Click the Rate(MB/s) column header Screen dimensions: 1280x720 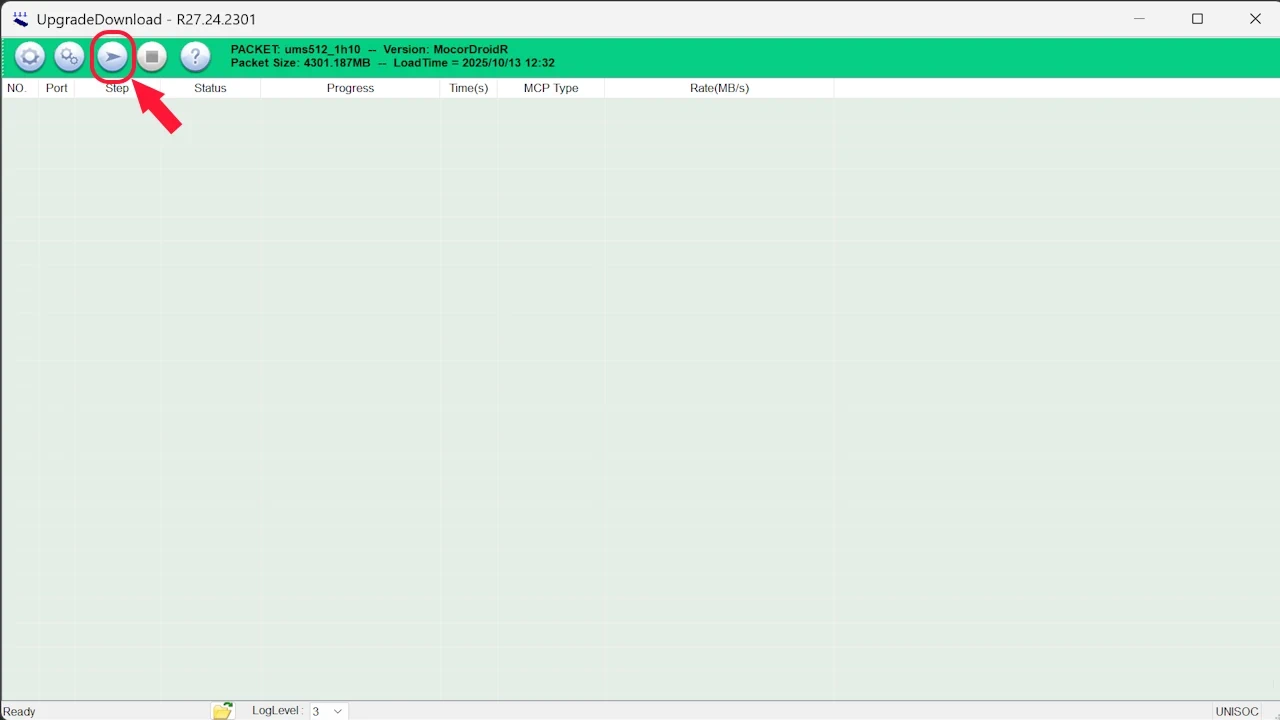pos(719,88)
